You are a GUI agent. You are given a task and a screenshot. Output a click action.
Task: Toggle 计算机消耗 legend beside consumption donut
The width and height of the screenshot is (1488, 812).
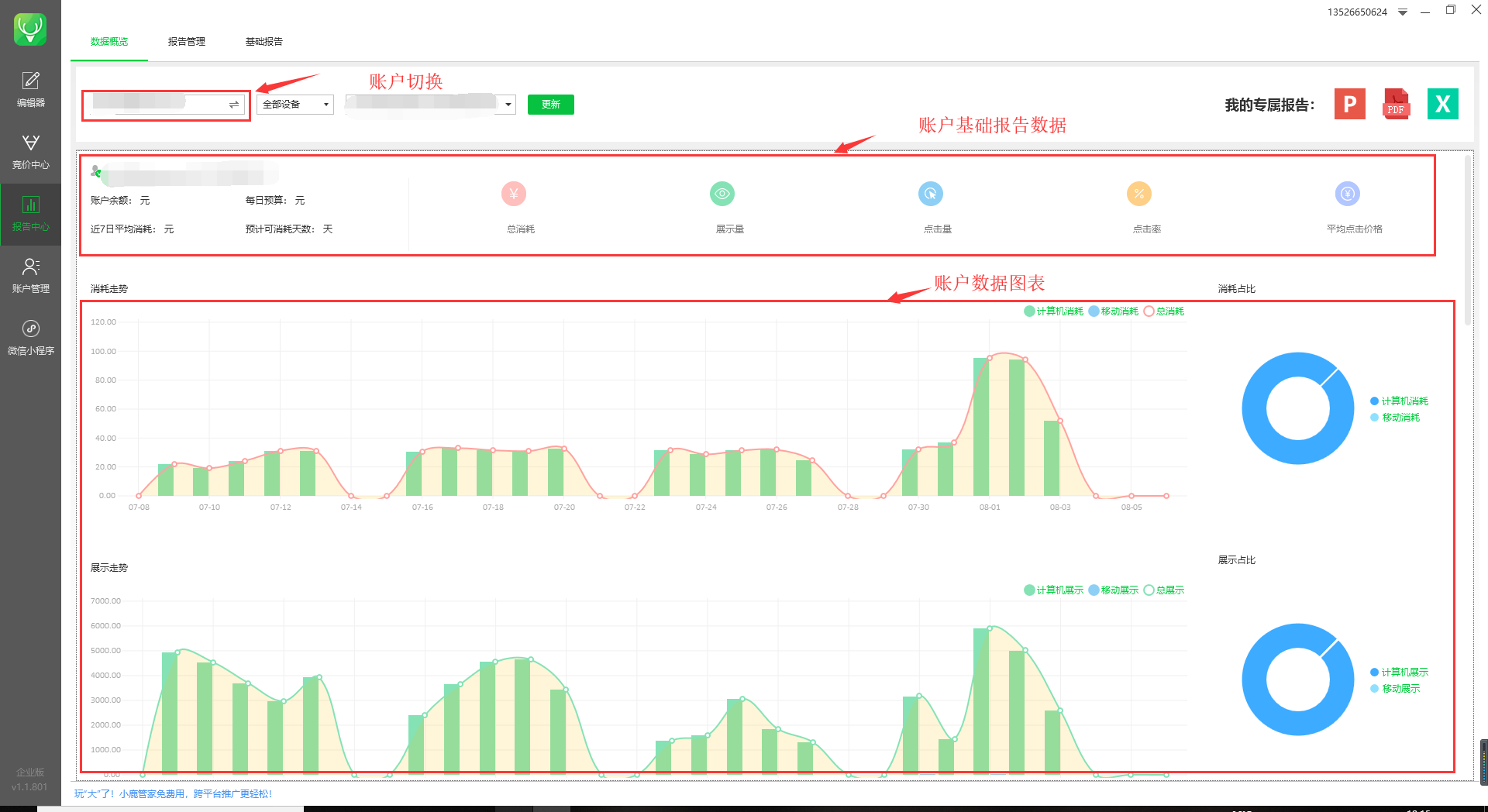point(1400,401)
